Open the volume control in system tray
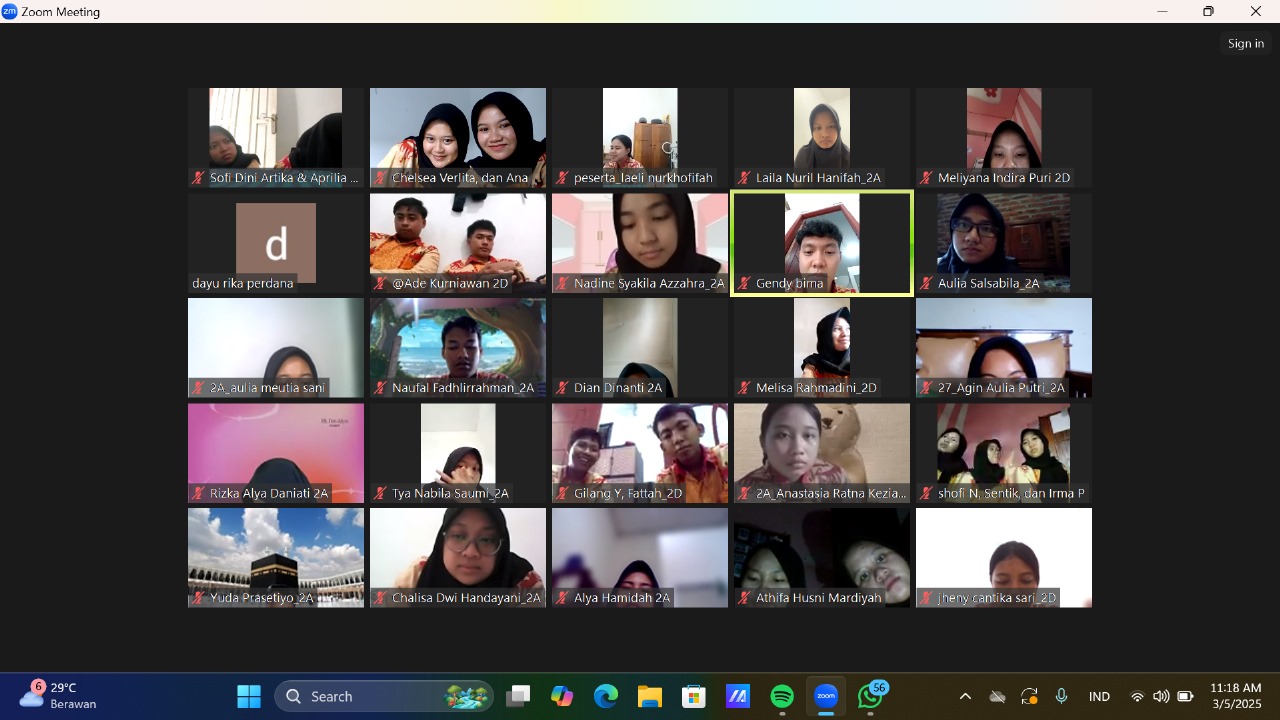The image size is (1280, 720). pos(1161,696)
